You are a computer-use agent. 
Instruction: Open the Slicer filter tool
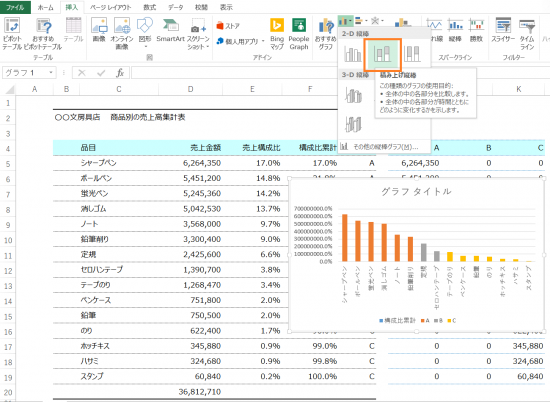coord(503,31)
